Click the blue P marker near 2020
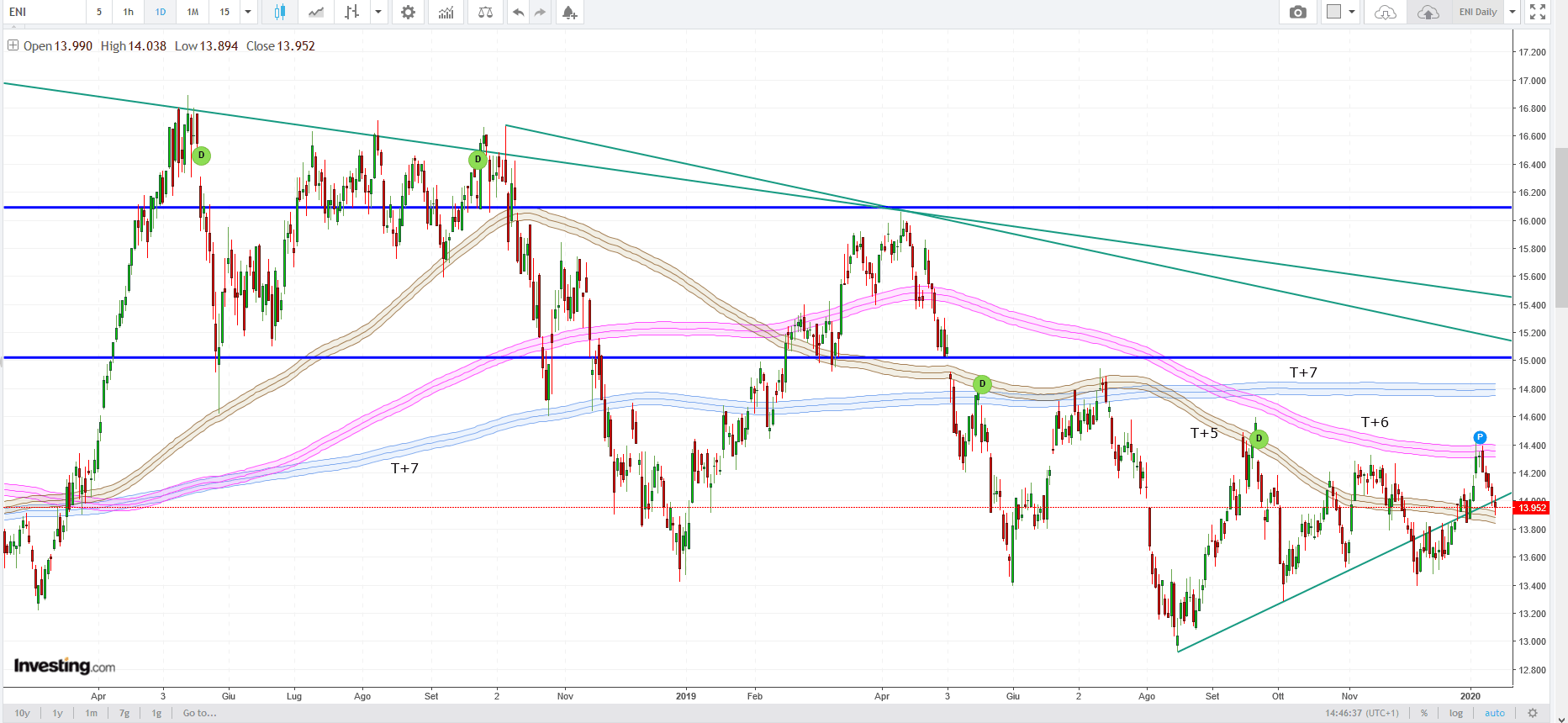Screen dimensions: 1568x723 1480,437
